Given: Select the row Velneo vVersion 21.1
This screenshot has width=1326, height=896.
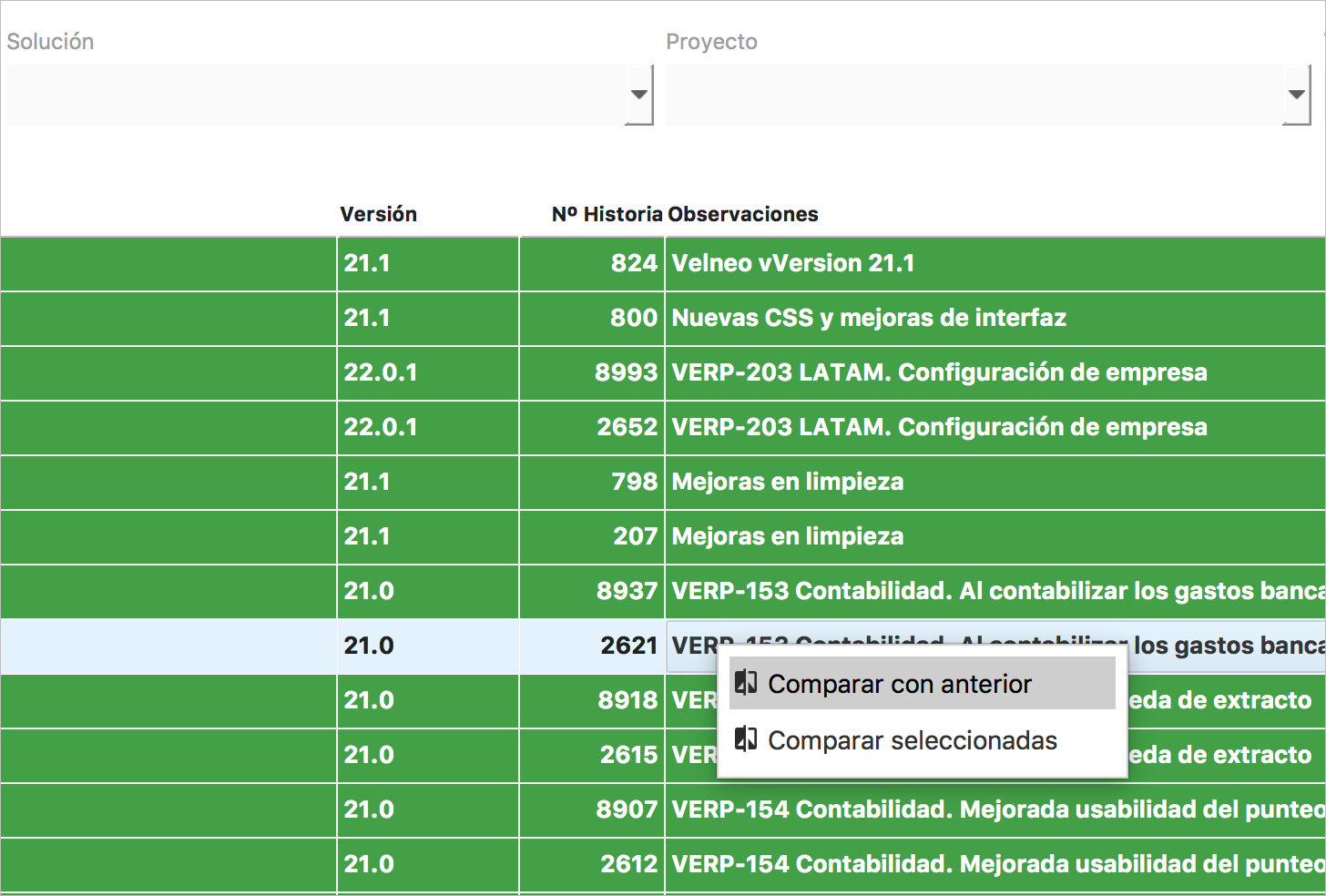Looking at the screenshot, I should tap(792, 264).
